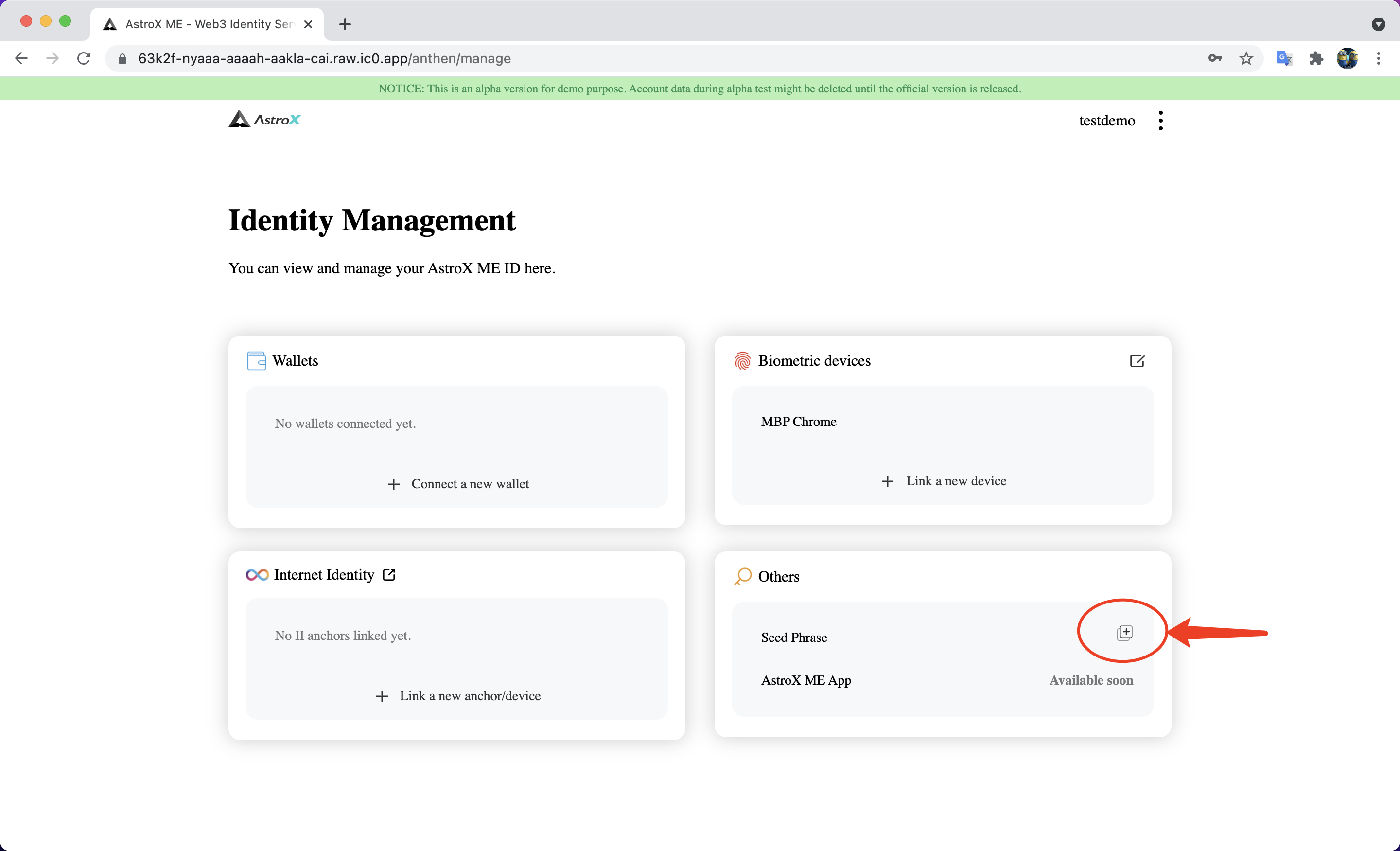Reload the page with the refresh icon
Viewport: 1400px width, 851px height.
tap(84, 58)
